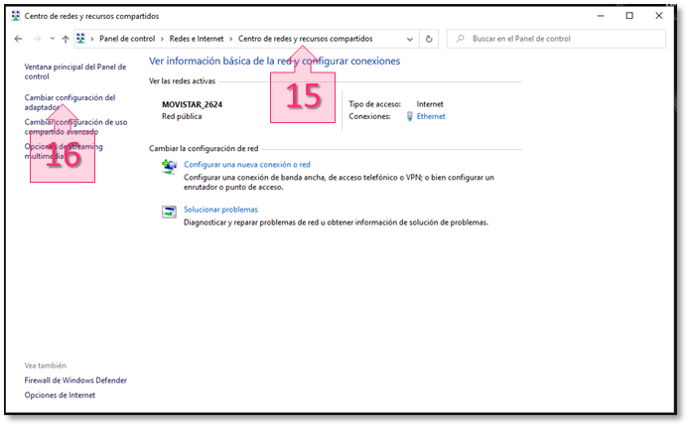The width and height of the screenshot is (690, 428).
Task: Click the troubleshooter icon
Action: [169, 212]
